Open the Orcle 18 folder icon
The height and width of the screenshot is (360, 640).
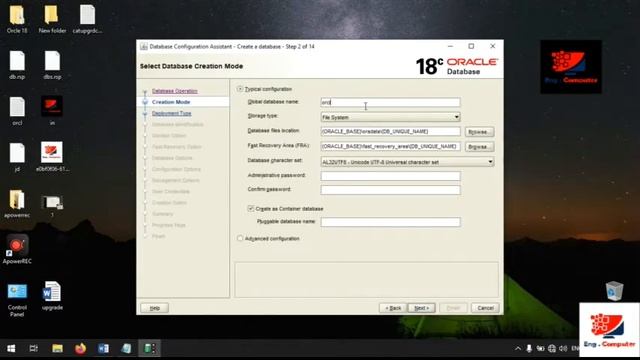click(17, 15)
